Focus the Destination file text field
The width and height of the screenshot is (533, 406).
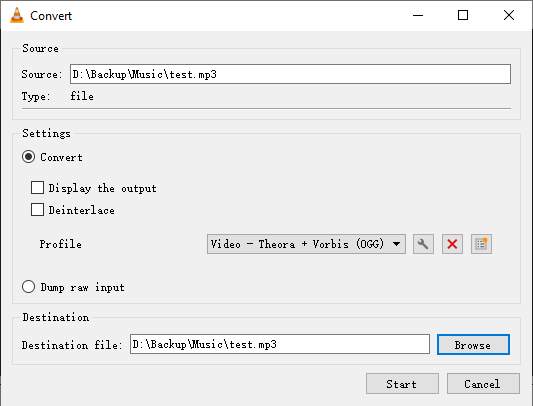click(x=280, y=344)
